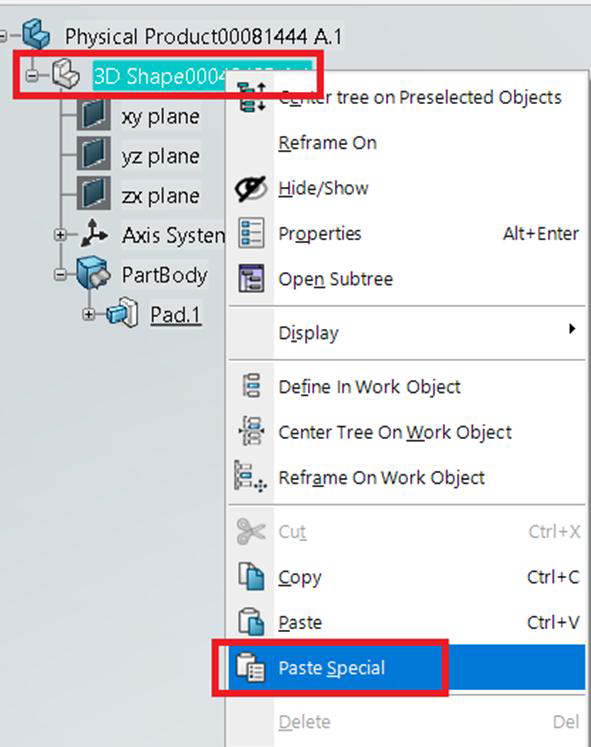Toggle Hide/Show with the eye icon

coord(251,189)
